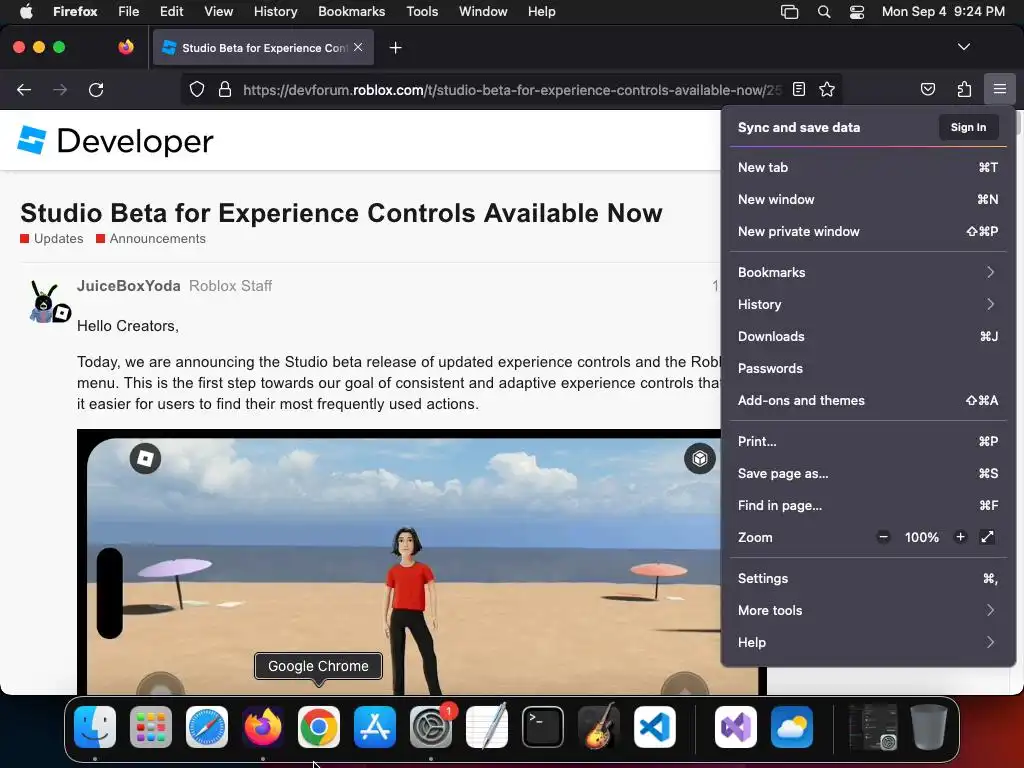Open Terminal from the dock
This screenshot has width=1024, height=768.
click(543, 727)
